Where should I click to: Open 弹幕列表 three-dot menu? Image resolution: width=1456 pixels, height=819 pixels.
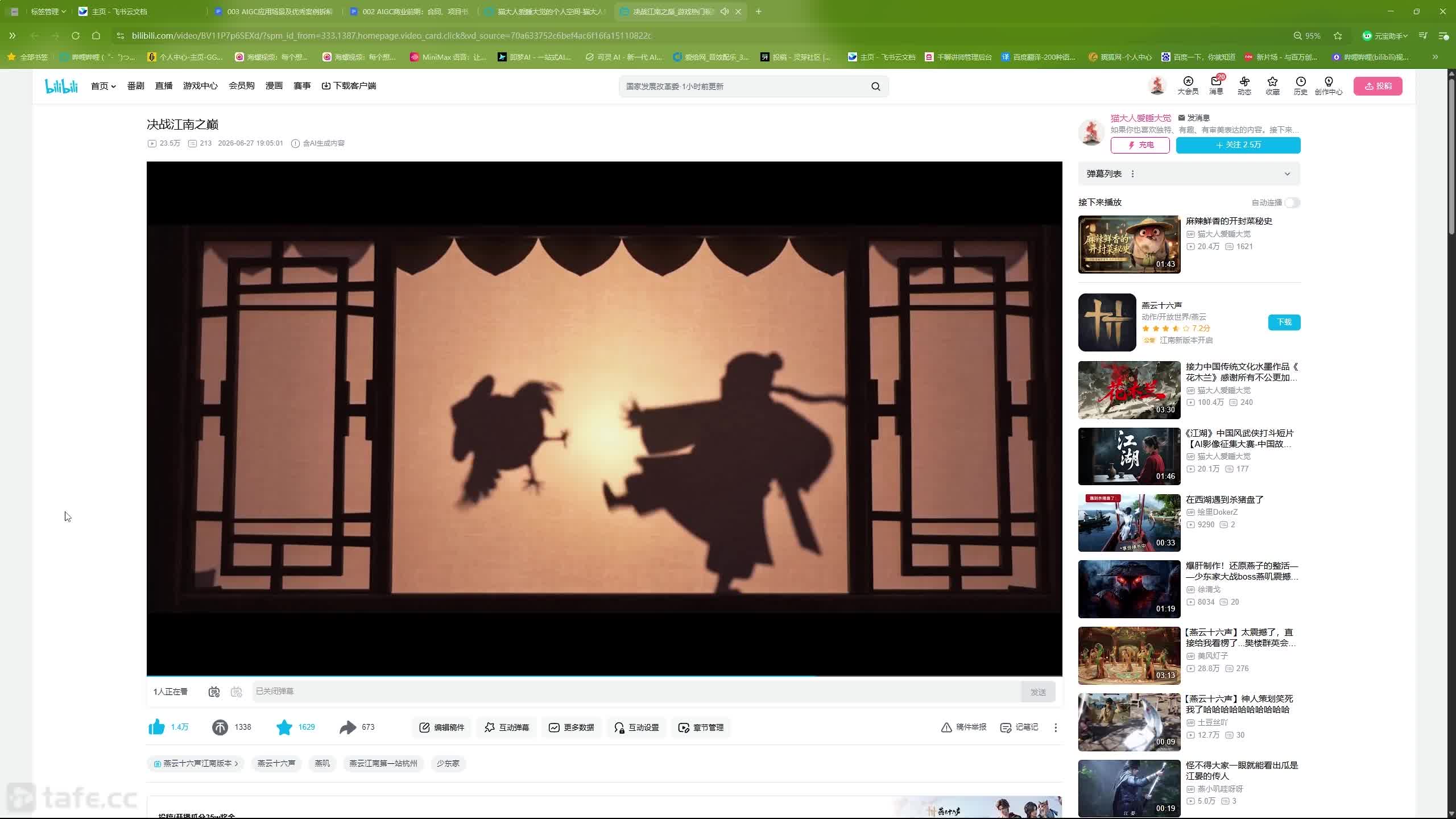[x=1133, y=174]
